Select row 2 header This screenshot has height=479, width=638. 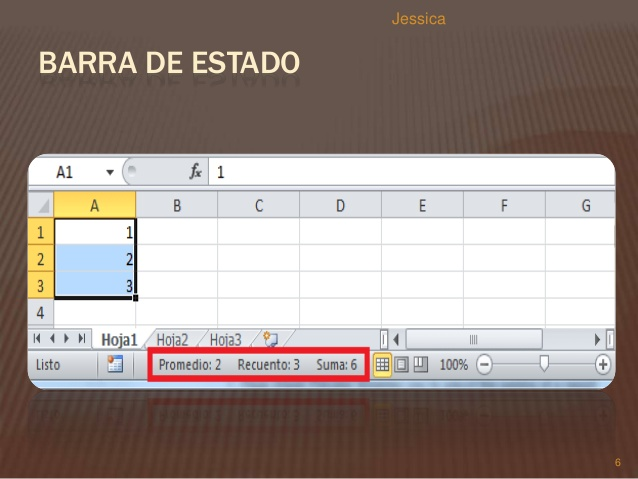[x=41, y=259]
